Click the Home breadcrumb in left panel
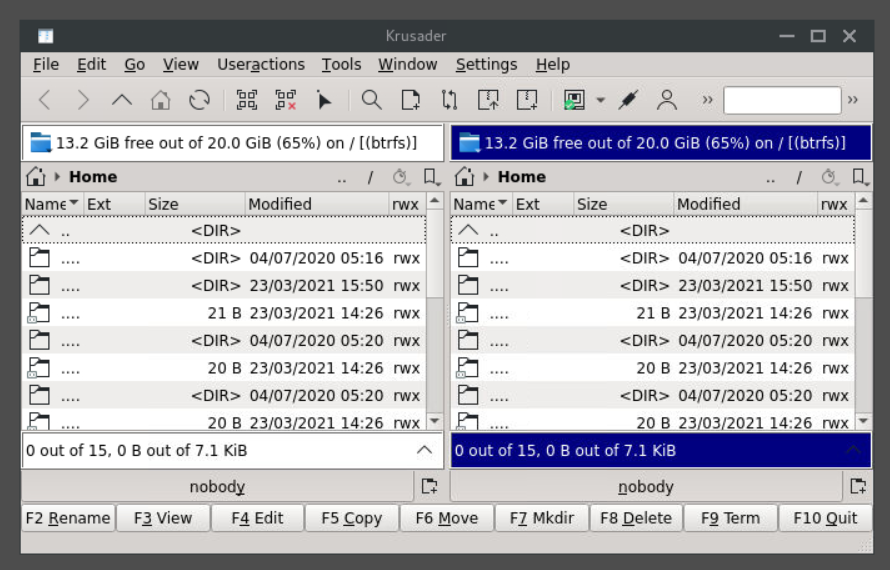This screenshot has height=570, width=890. click(x=93, y=177)
